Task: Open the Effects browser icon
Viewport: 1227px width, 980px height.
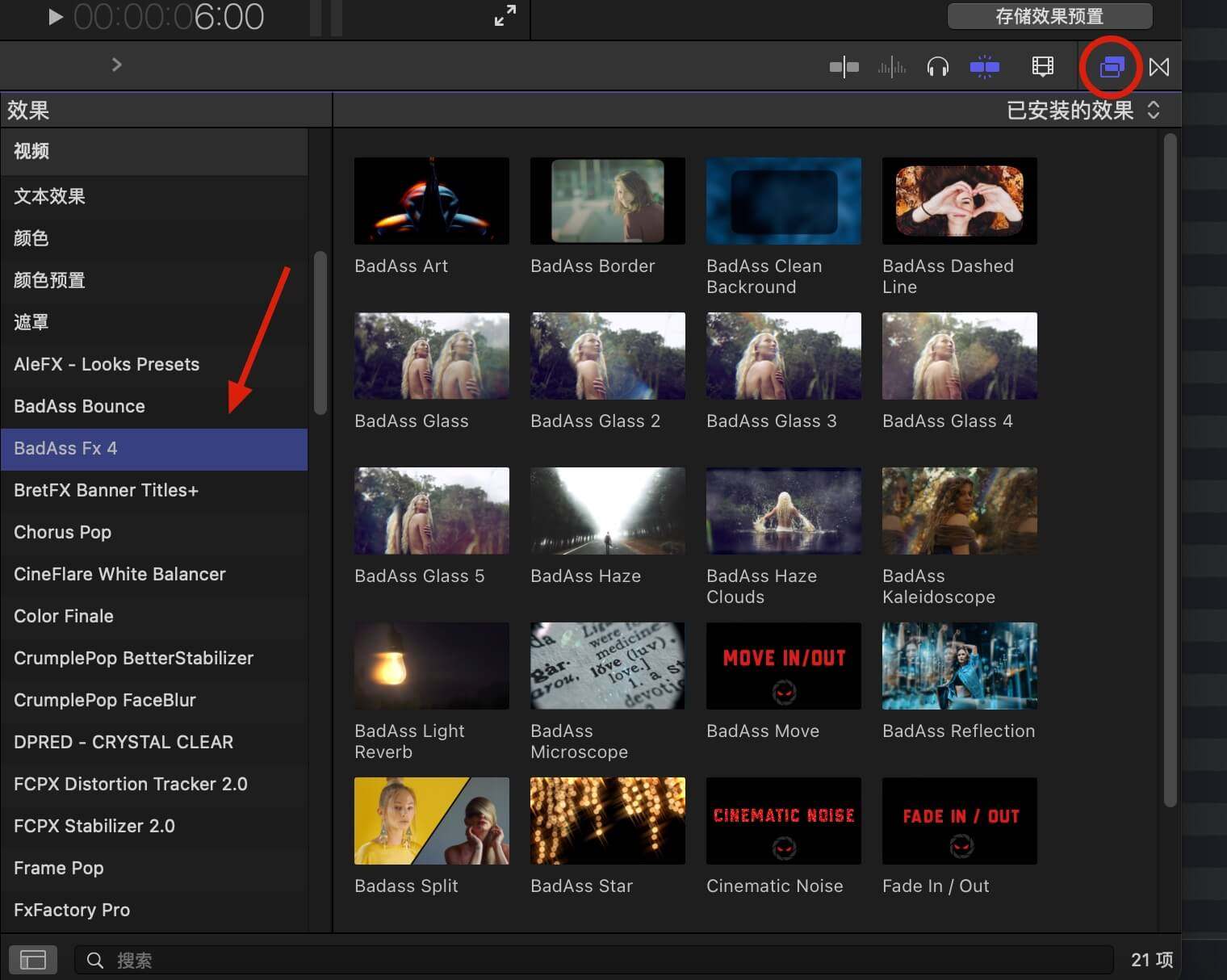Action: pyautogui.click(x=1111, y=67)
